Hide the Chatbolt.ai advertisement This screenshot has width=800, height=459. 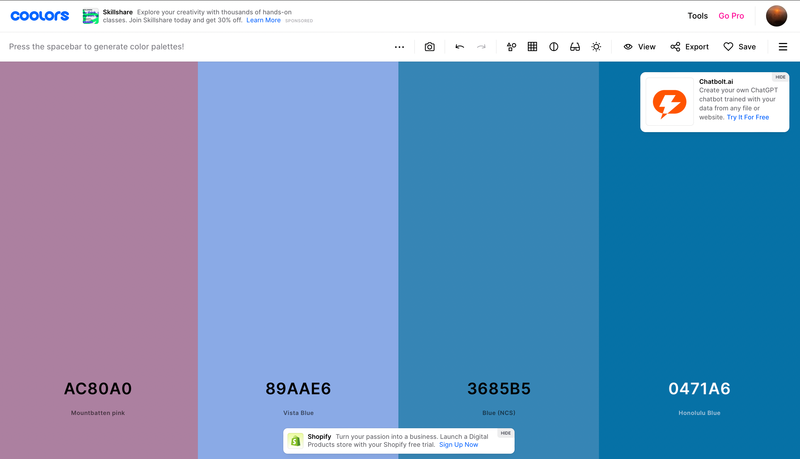[780, 77]
